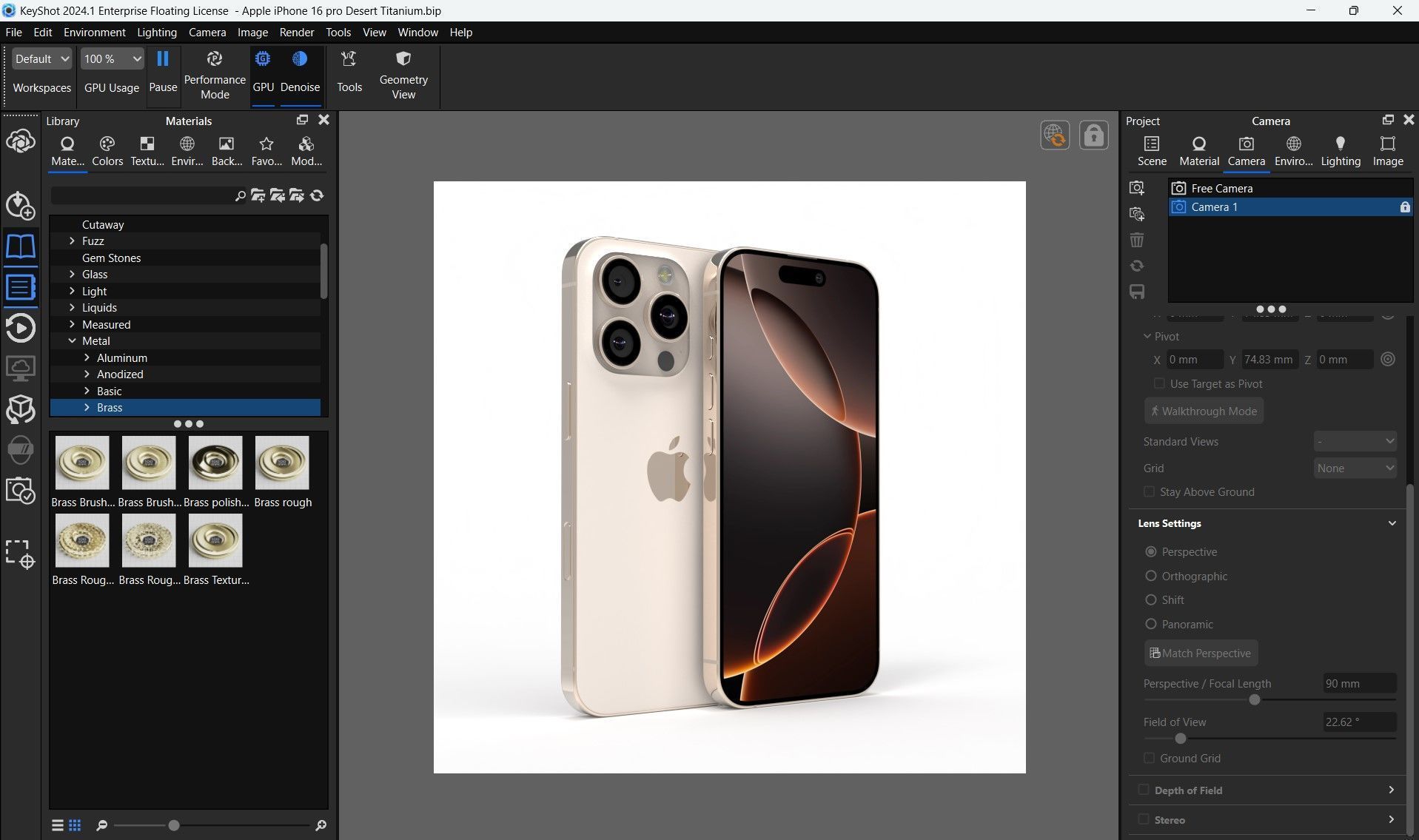Screen dimensions: 1419x840
Task: Collapse the Lens Settings section
Action: pos(1392,523)
